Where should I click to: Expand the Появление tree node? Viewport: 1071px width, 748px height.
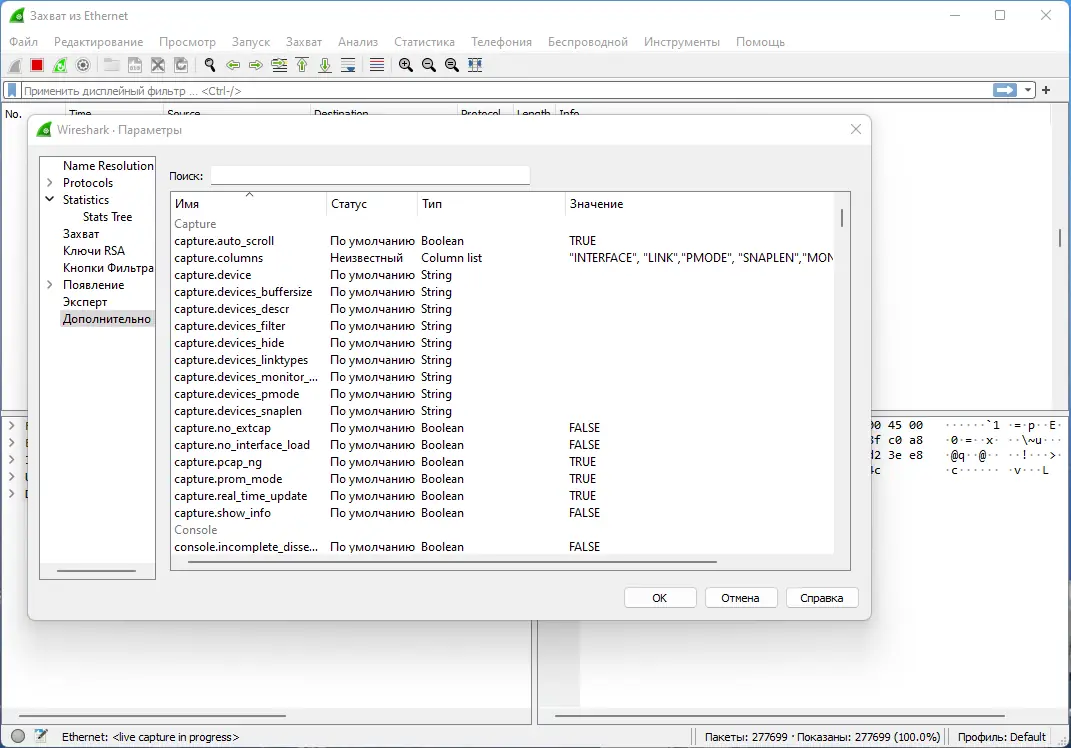pos(50,285)
